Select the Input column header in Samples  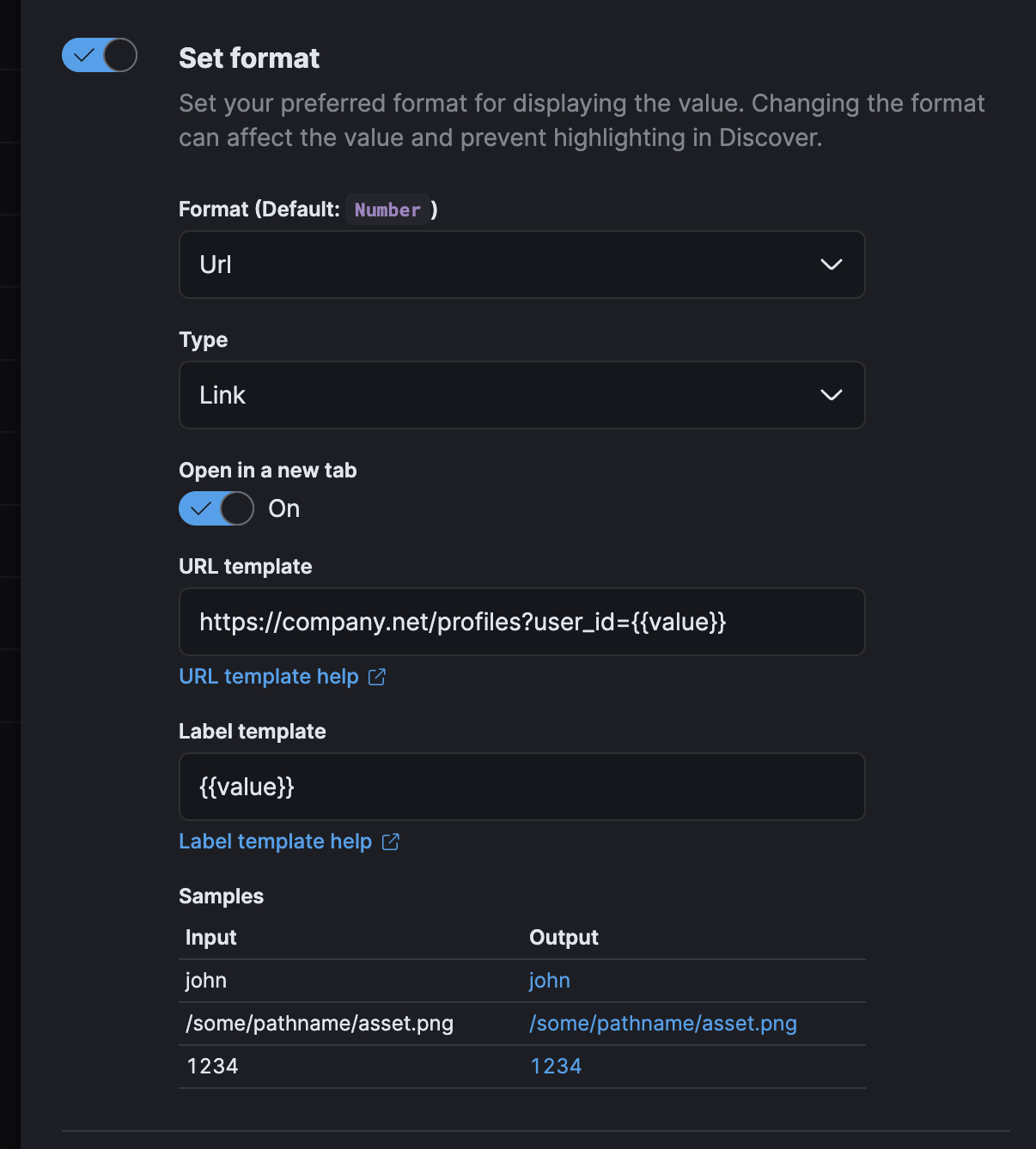[210, 937]
